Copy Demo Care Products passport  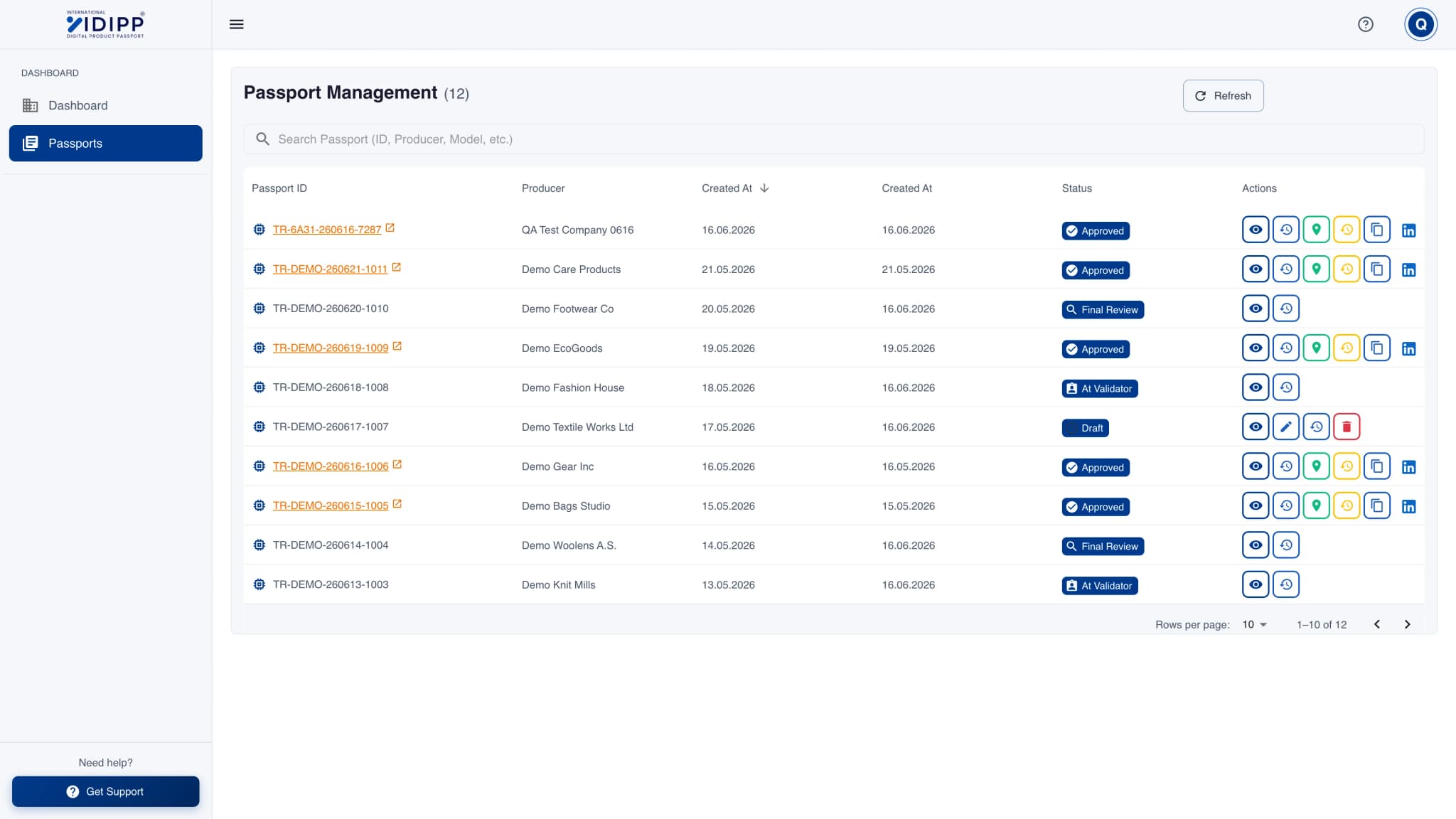pos(1377,269)
